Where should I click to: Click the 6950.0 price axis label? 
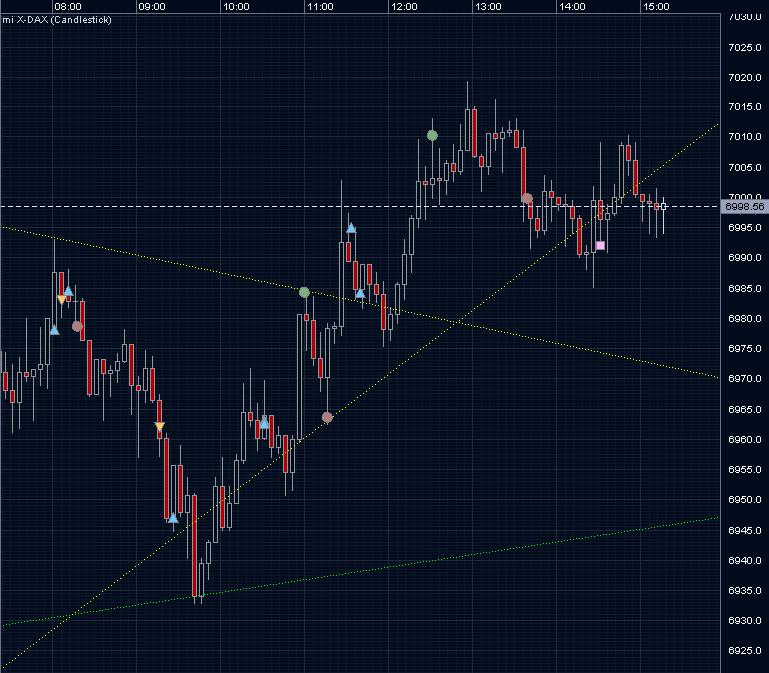pyautogui.click(x=745, y=499)
